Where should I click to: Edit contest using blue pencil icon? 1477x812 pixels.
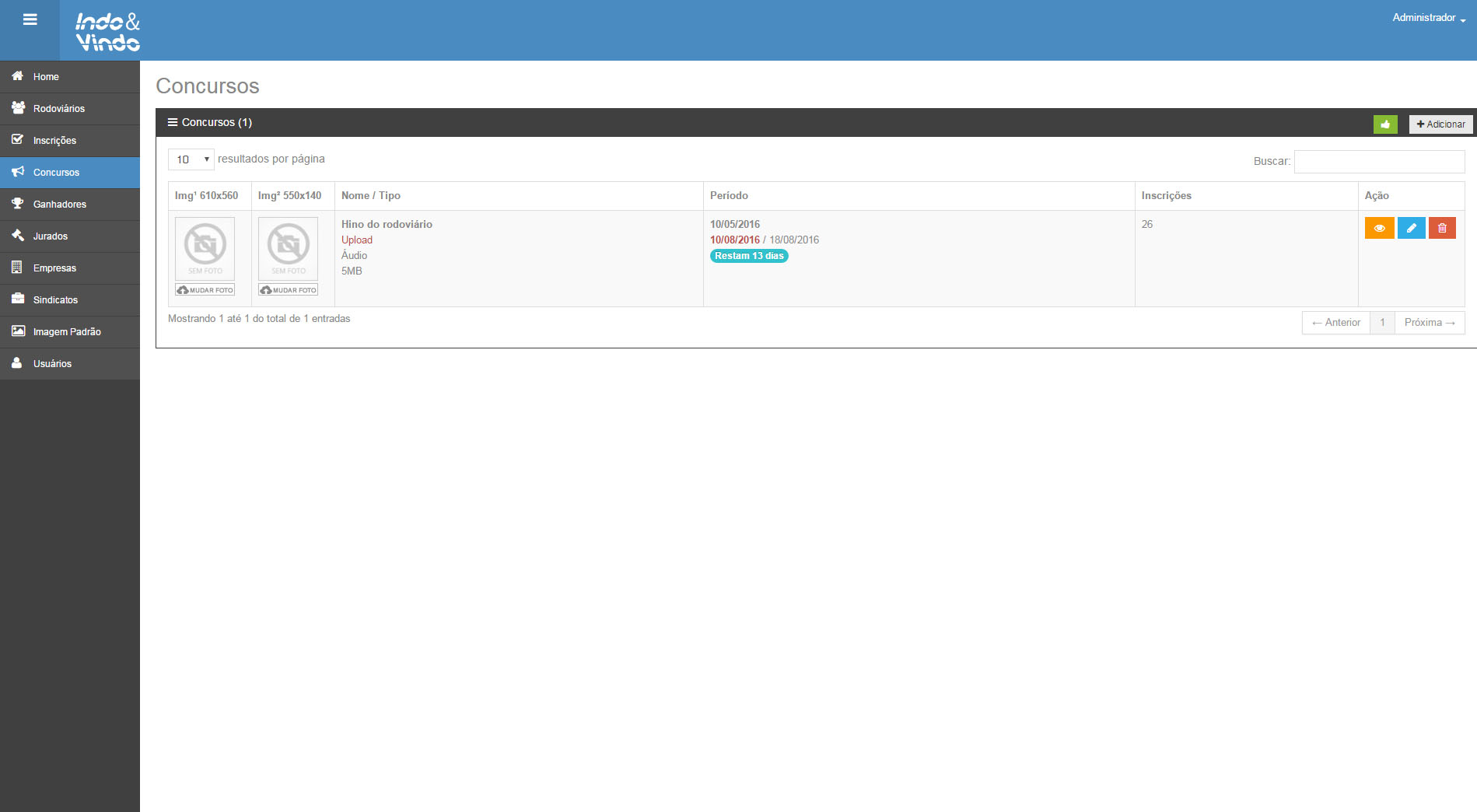1411,229
